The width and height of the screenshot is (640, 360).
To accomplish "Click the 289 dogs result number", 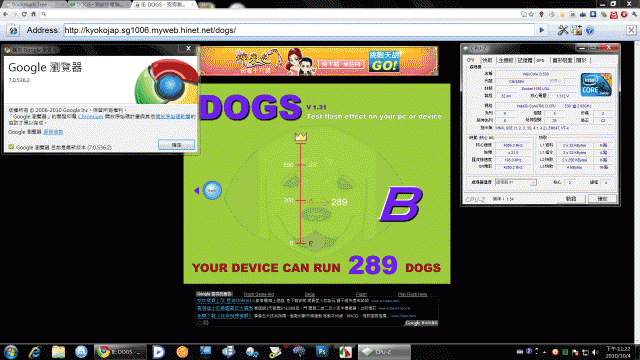I will [x=373, y=265].
